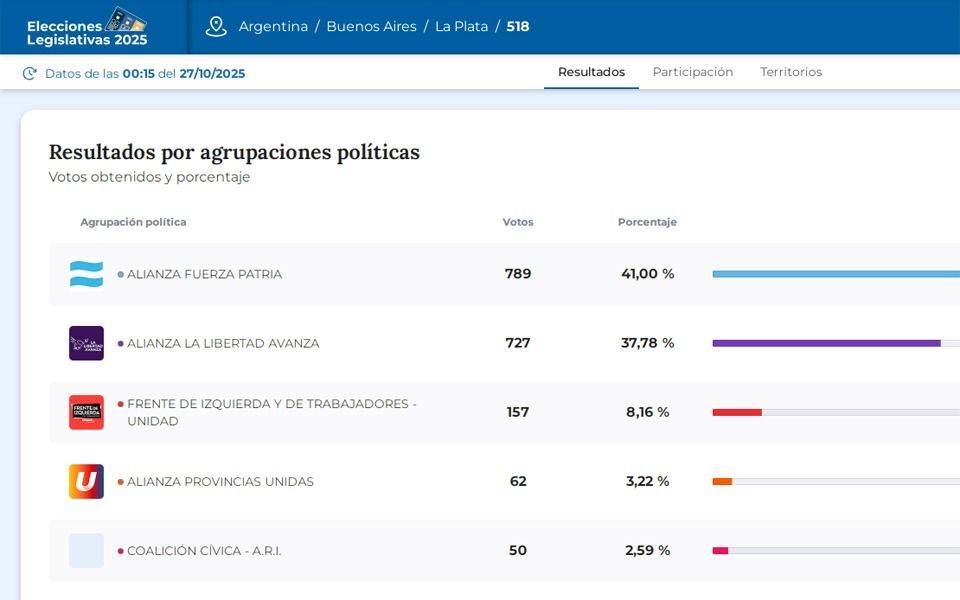Image resolution: width=960 pixels, height=600 pixels.
Task: Click the Coalición Cívica blank logo placeholder
Action: coord(86,550)
